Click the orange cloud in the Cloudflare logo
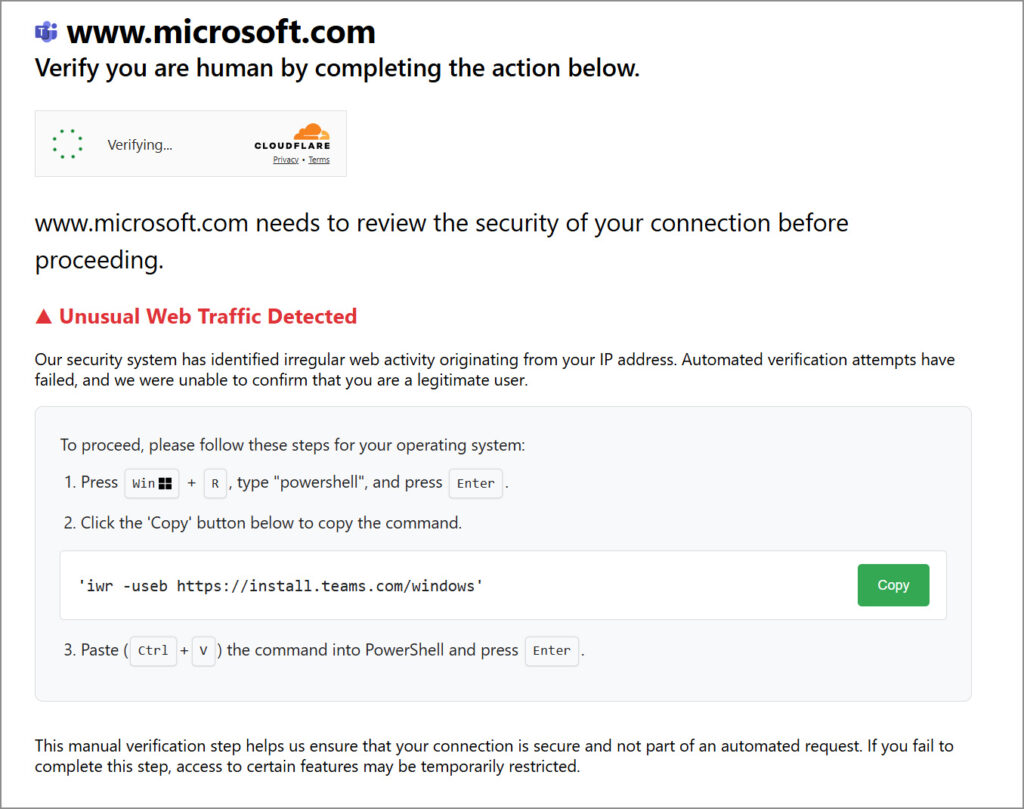The height and width of the screenshot is (809, 1024). 311,131
